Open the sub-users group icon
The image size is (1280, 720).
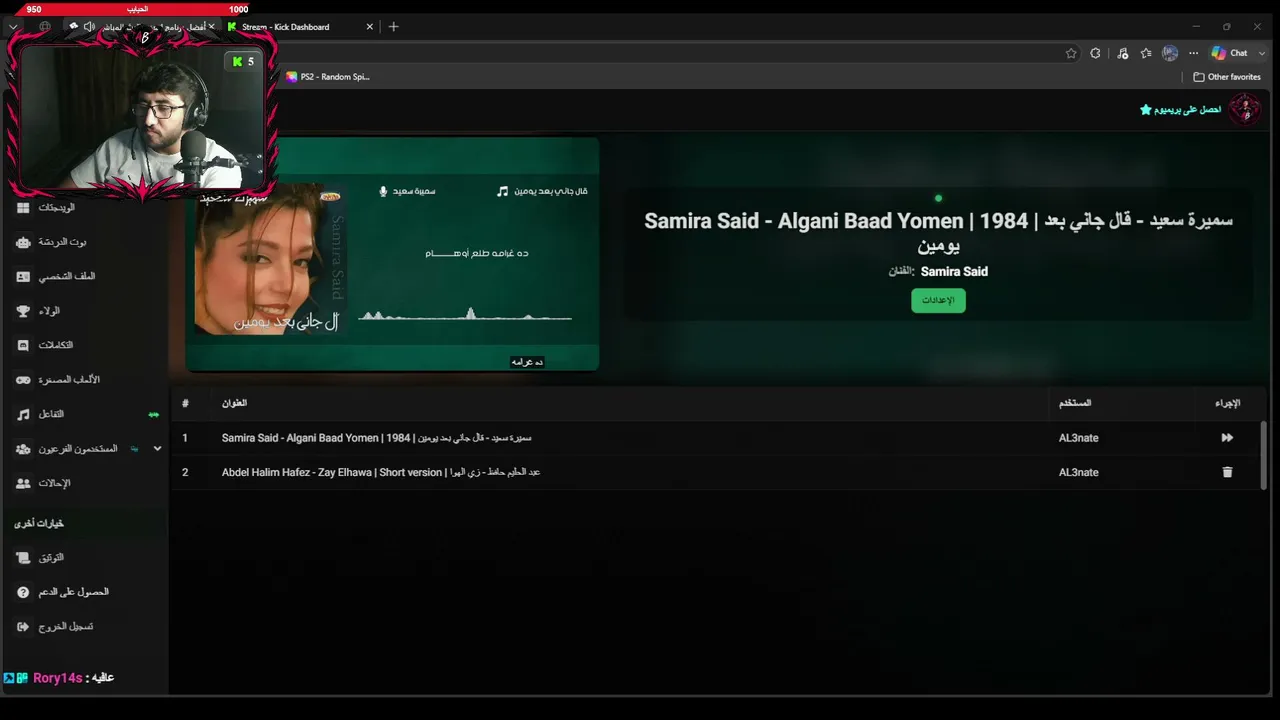click(23, 449)
